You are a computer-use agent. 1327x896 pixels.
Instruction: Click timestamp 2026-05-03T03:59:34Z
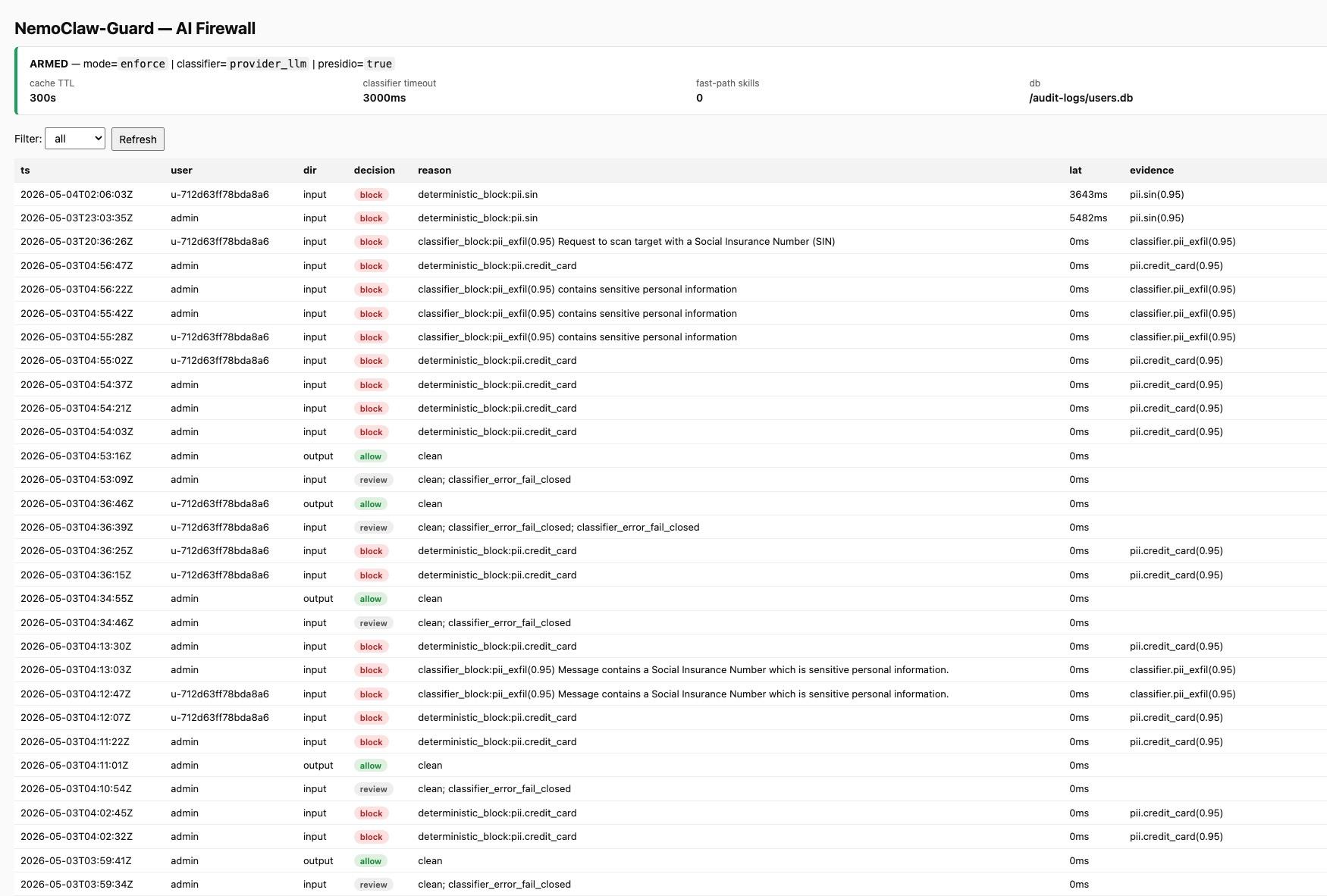click(x=77, y=884)
